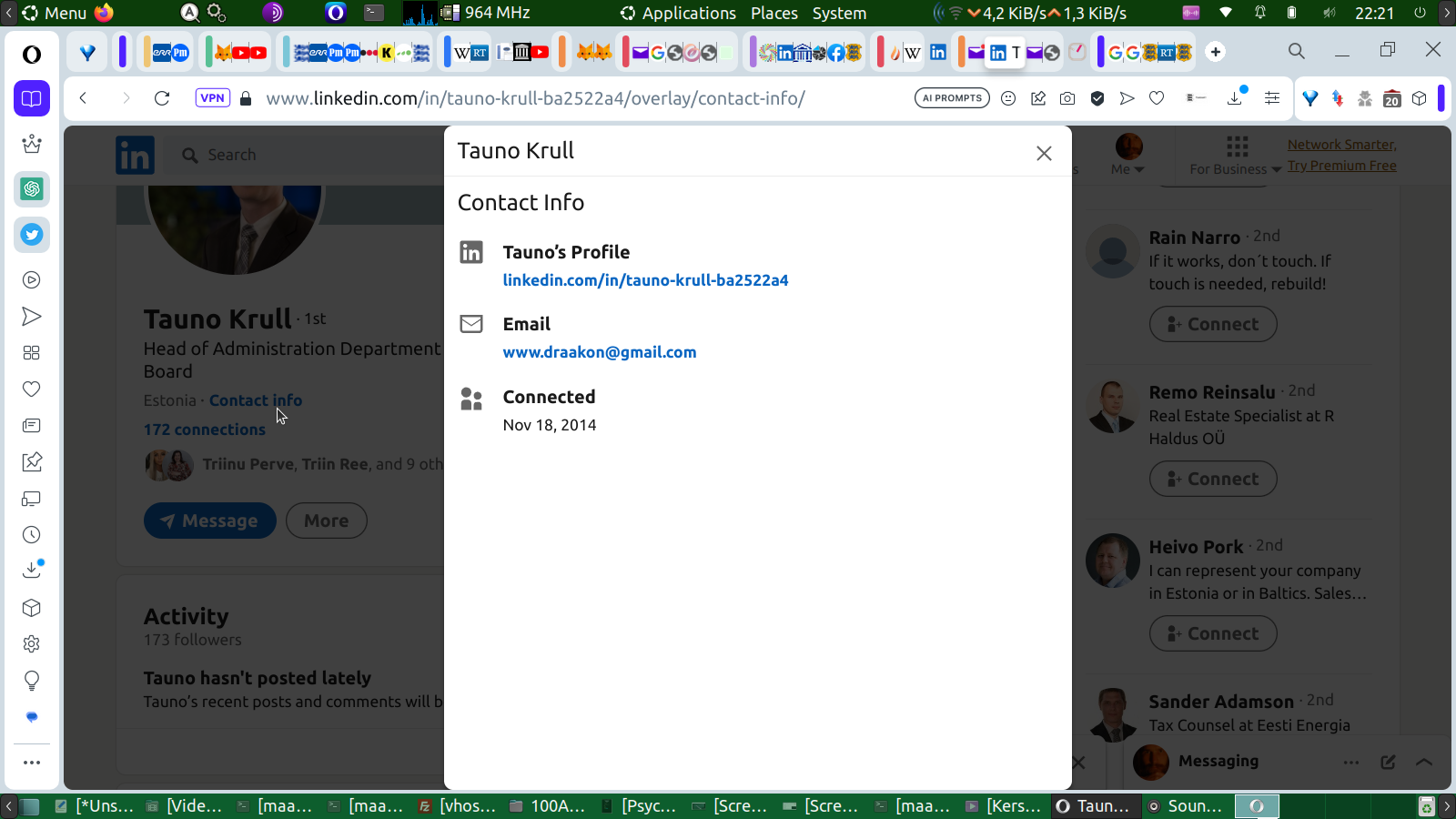The height and width of the screenshot is (819, 1456).
Task: Click the www.draakon@gmail.com email link
Action: coord(600,352)
